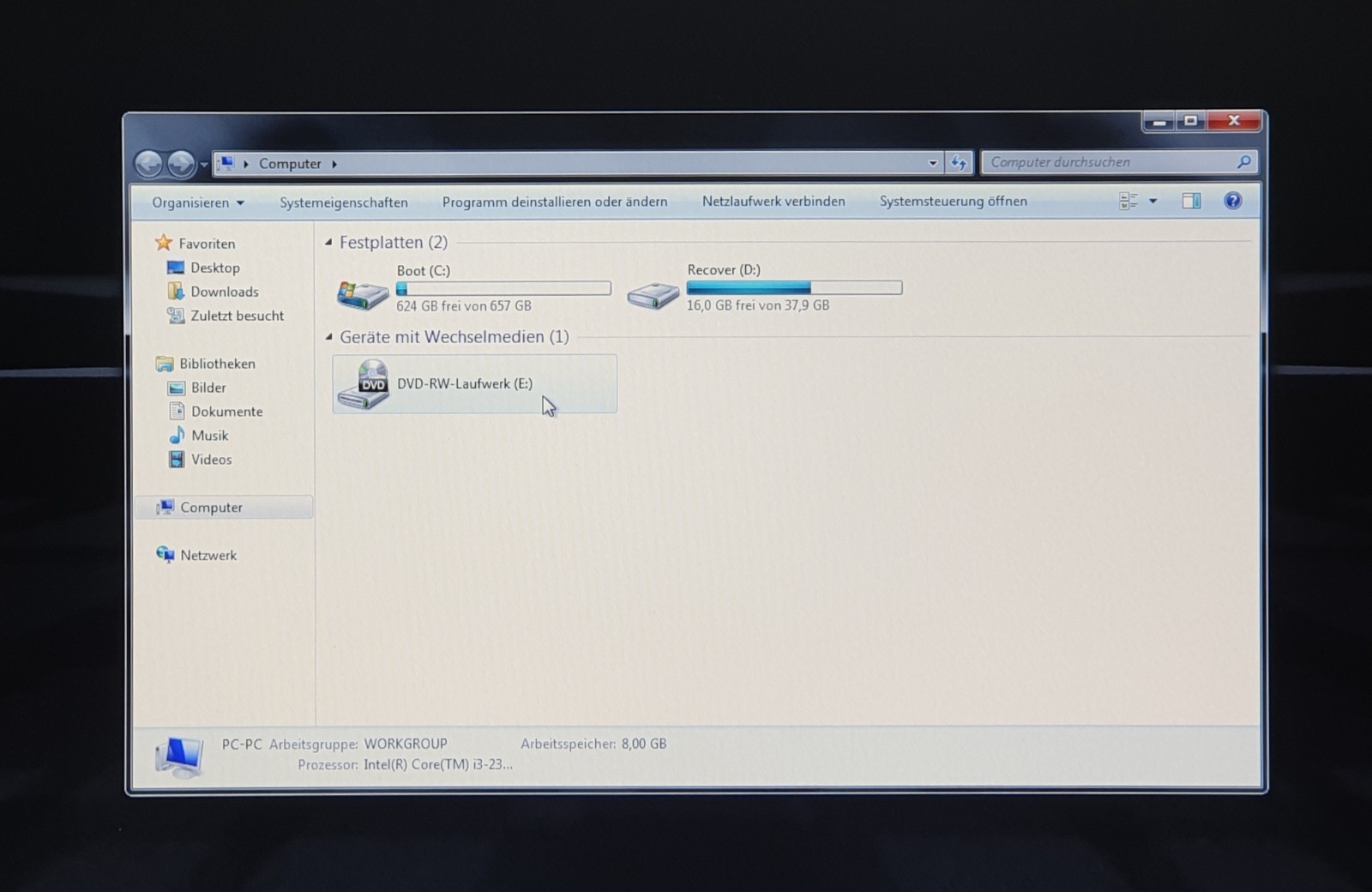Open the view options dropdown arrow
Image resolution: width=1372 pixels, height=892 pixels.
coord(1153,201)
